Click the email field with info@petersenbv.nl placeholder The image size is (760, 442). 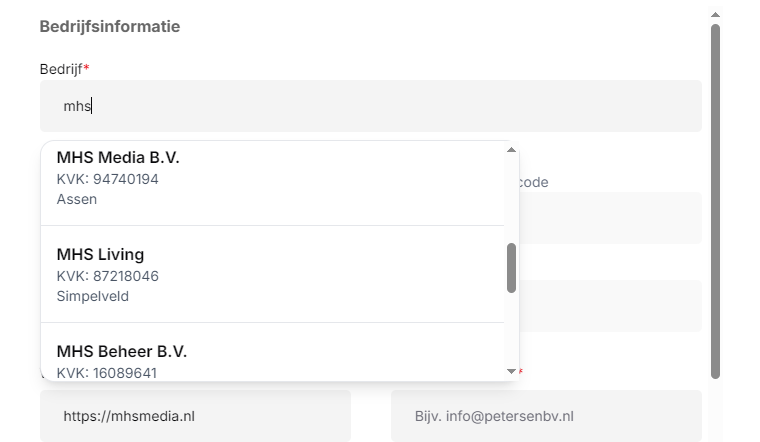[545, 416]
